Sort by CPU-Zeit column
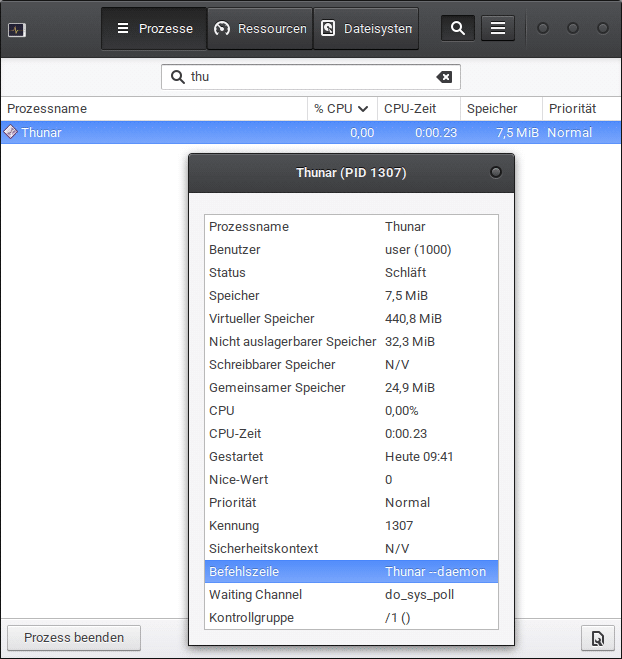 419,109
